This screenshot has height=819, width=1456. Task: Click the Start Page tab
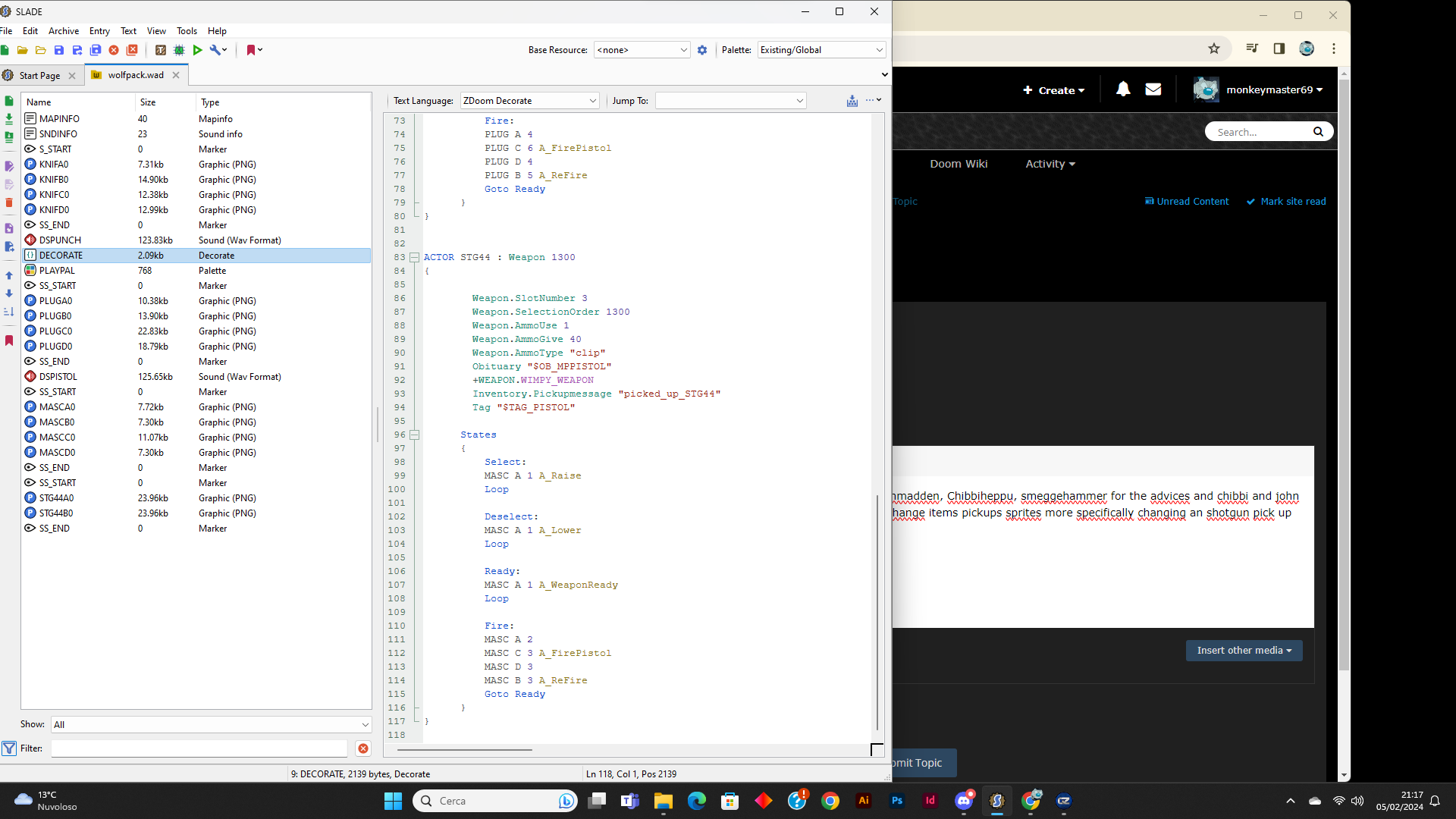37,74
